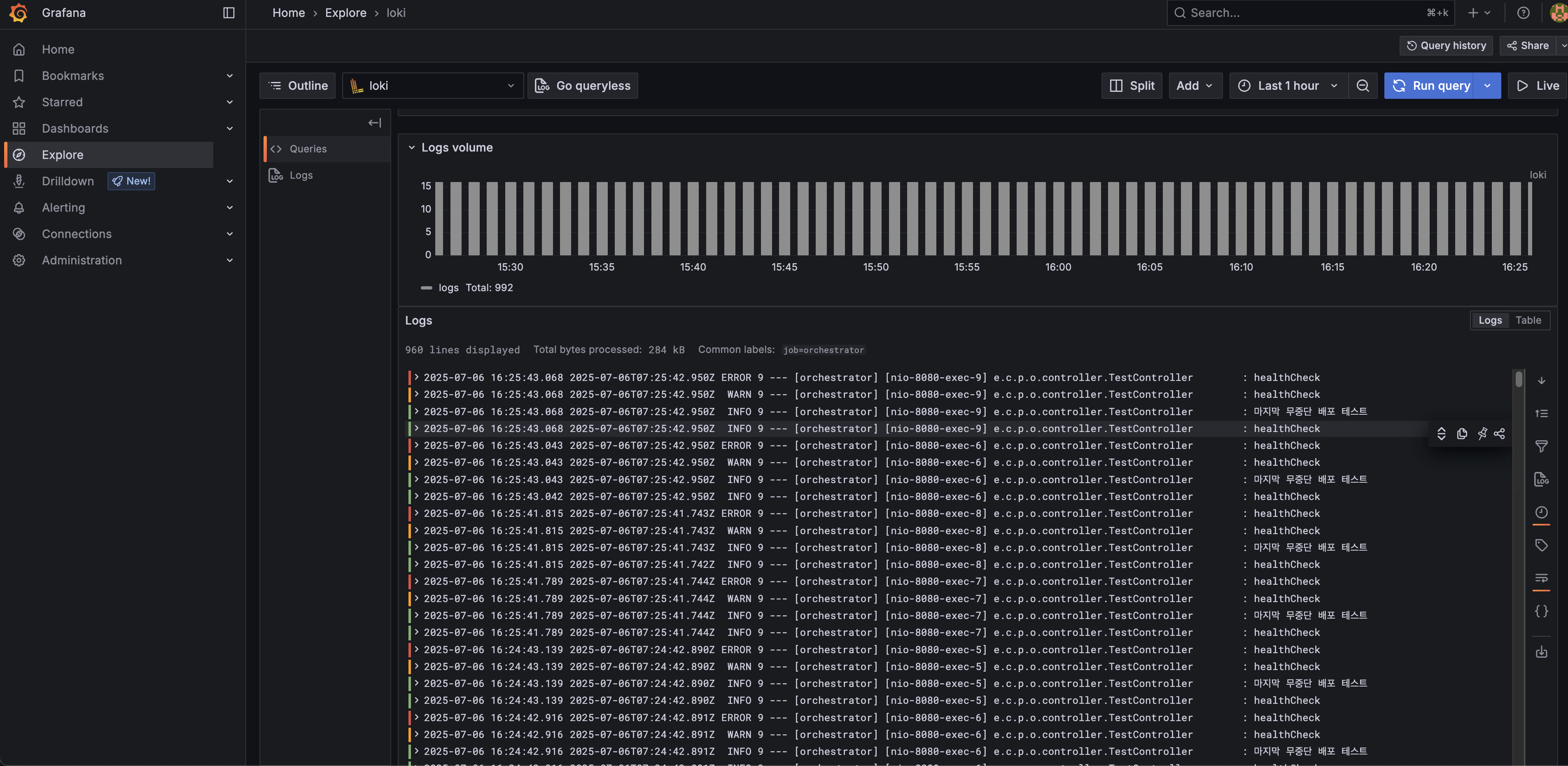Pin the hovered log line
Screen dimensions: 1568x766
(1482, 434)
